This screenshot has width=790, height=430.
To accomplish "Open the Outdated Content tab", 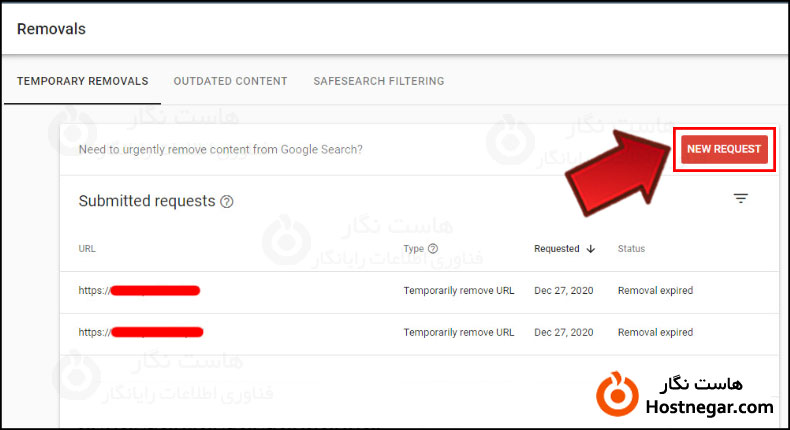I will pyautogui.click(x=230, y=81).
